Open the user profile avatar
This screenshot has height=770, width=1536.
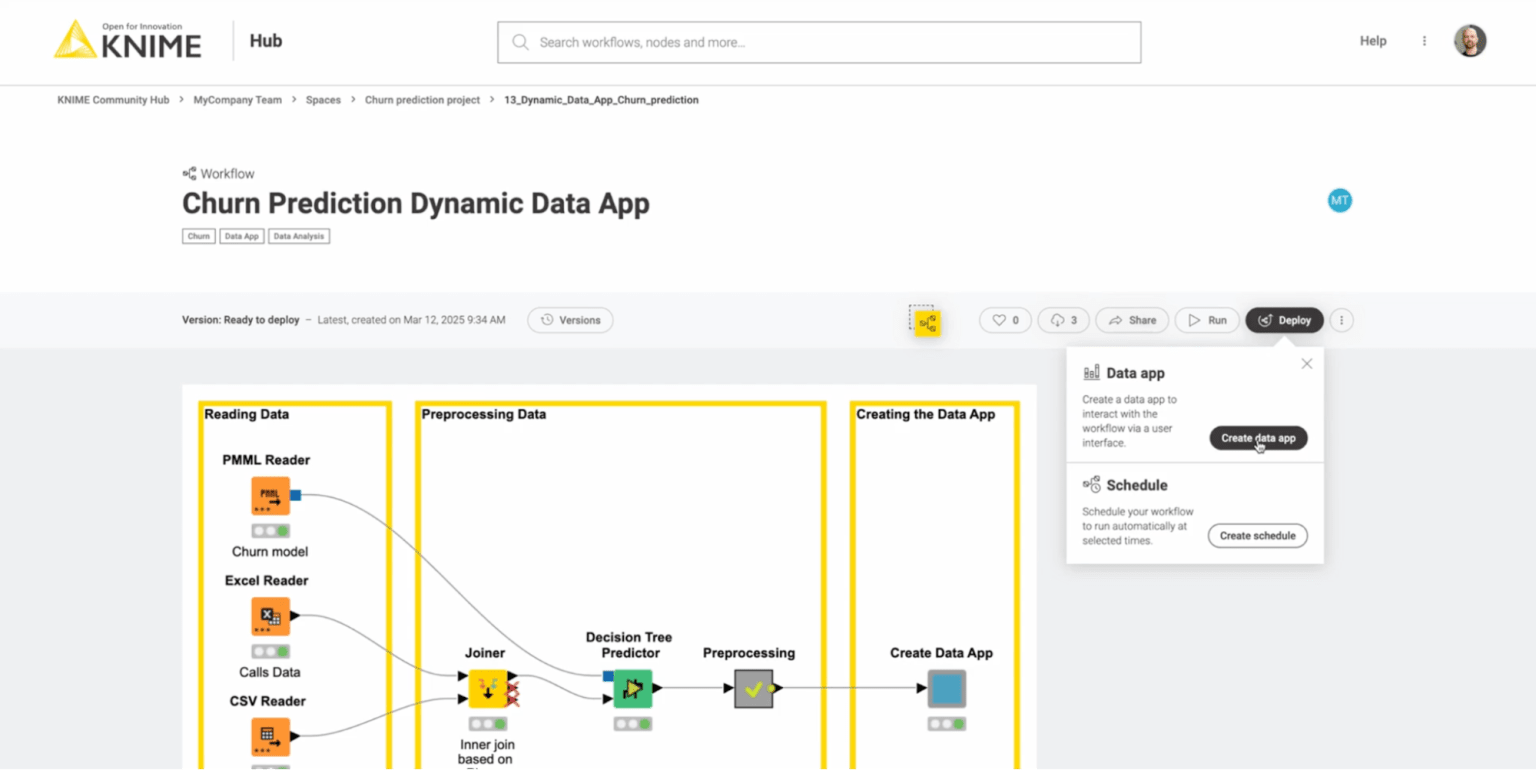pos(1470,41)
